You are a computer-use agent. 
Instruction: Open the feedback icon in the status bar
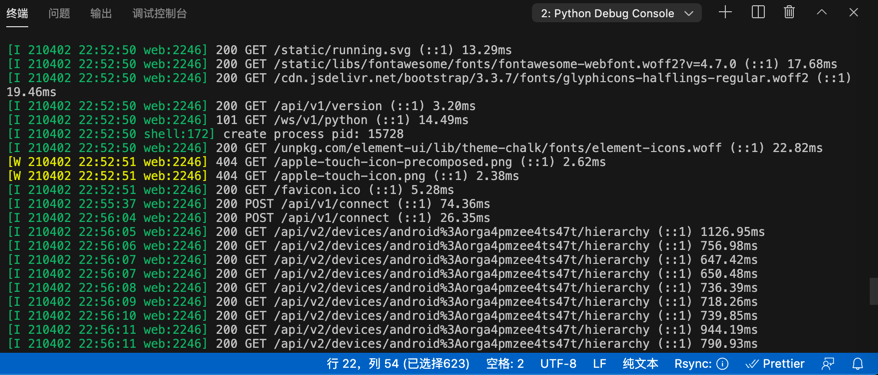click(x=828, y=364)
